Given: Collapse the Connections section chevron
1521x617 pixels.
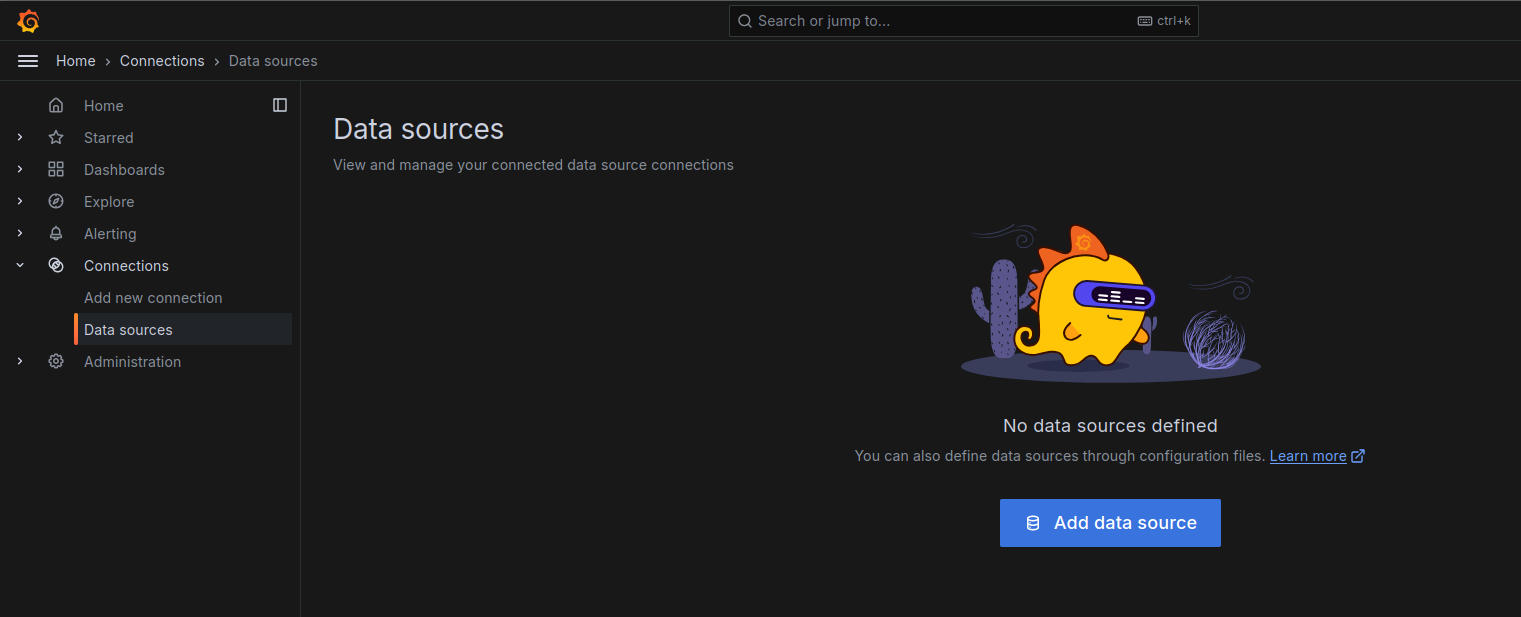Looking at the screenshot, I should [20, 266].
